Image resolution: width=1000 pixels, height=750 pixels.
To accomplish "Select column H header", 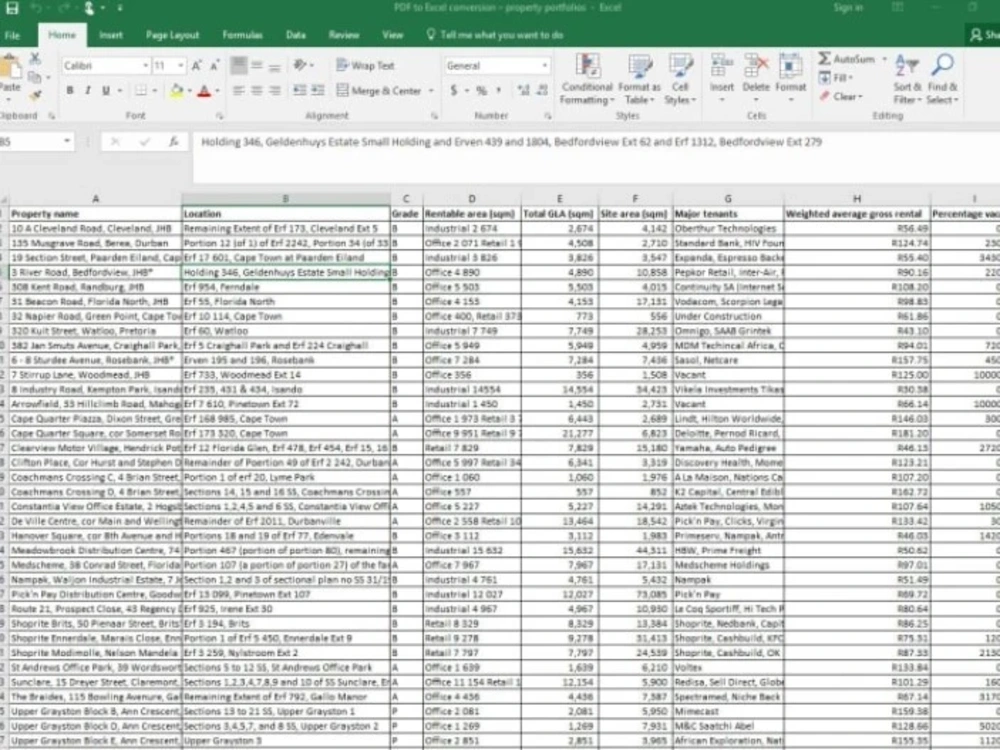I will (857, 199).
